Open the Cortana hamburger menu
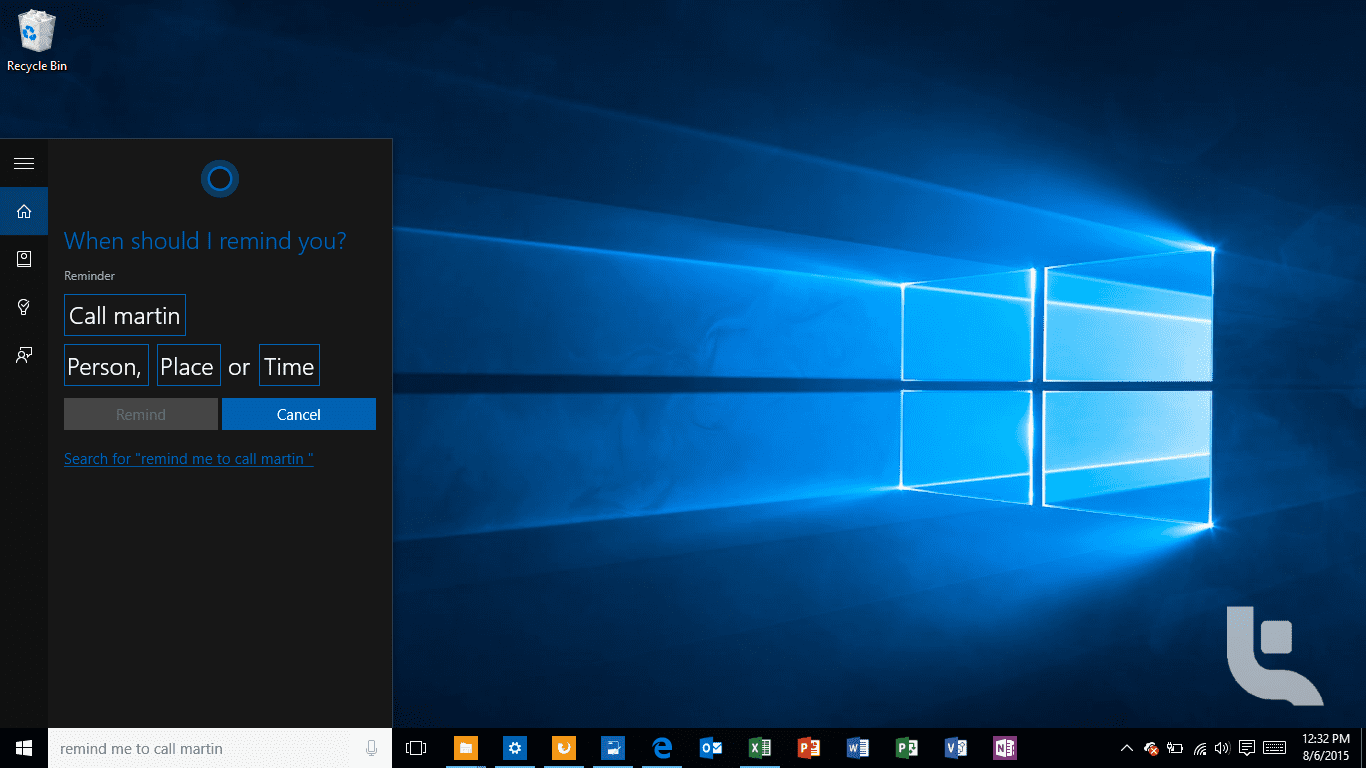This screenshot has width=1366, height=768. click(24, 163)
